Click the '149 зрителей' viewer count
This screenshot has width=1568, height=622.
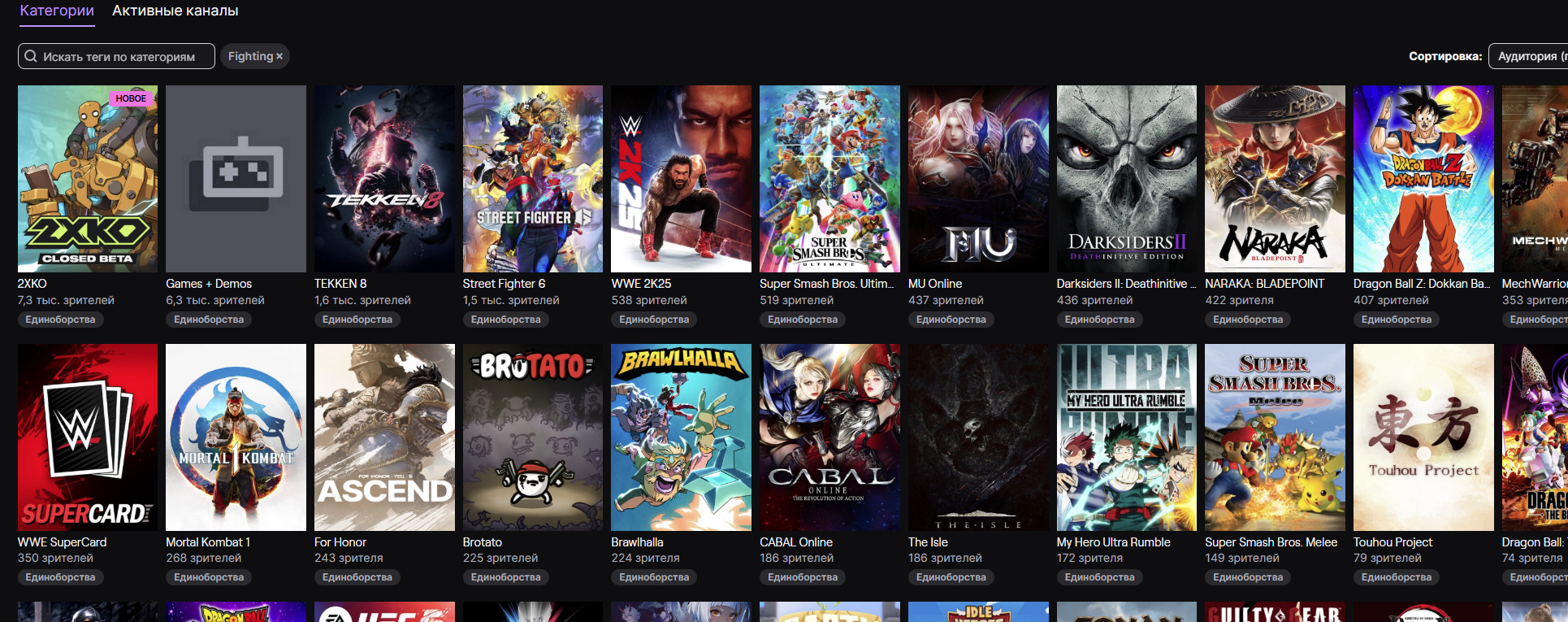[1242, 558]
